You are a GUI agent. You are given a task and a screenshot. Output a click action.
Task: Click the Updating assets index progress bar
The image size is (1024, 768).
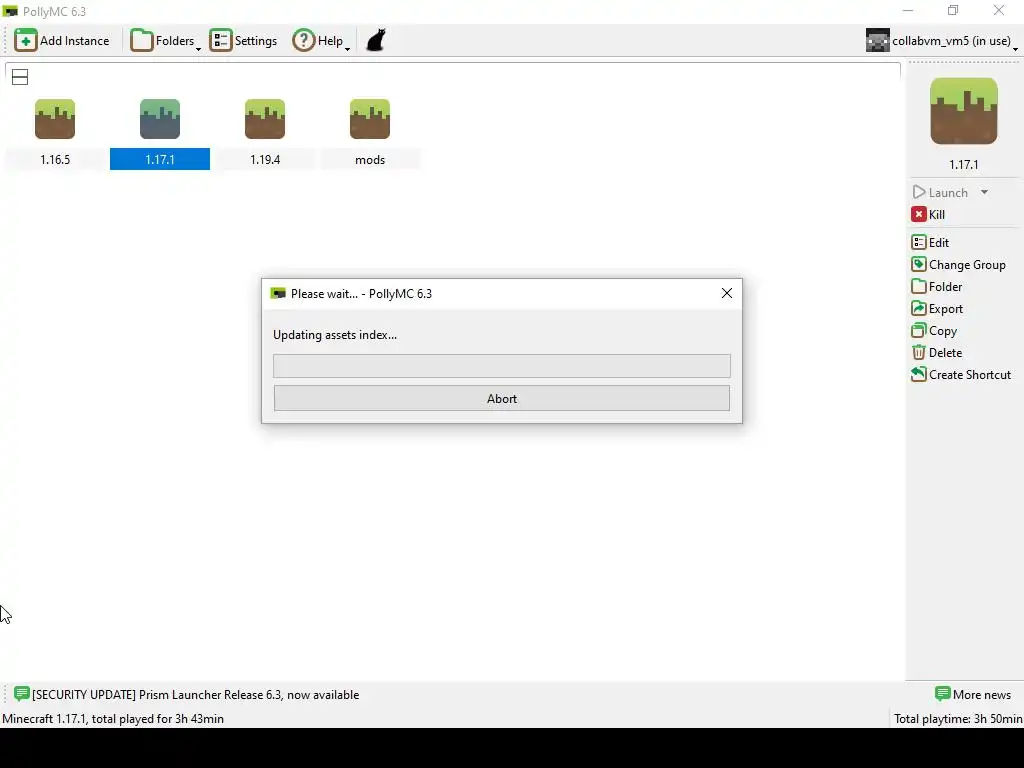[x=502, y=366]
